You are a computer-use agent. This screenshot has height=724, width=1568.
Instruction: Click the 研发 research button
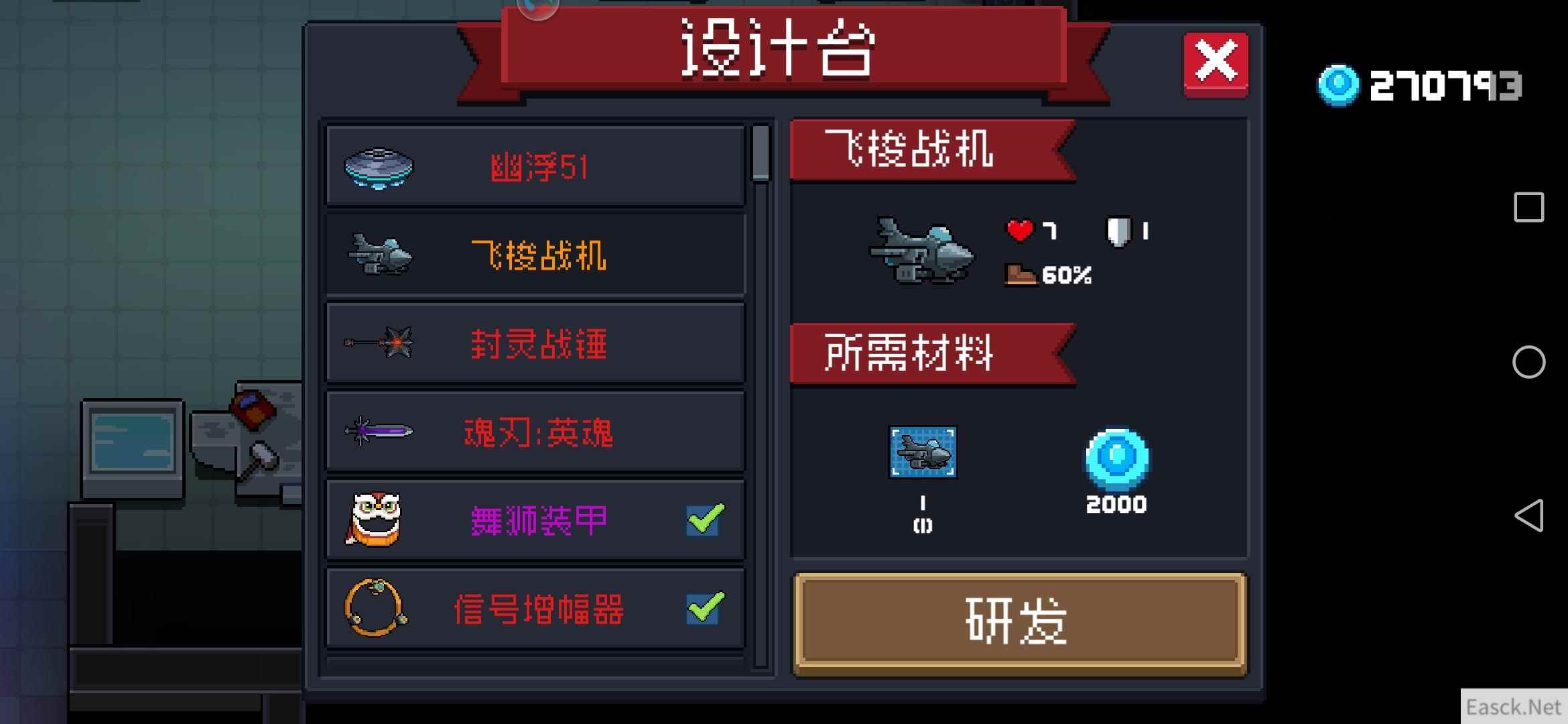click(x=1020, y=623)
